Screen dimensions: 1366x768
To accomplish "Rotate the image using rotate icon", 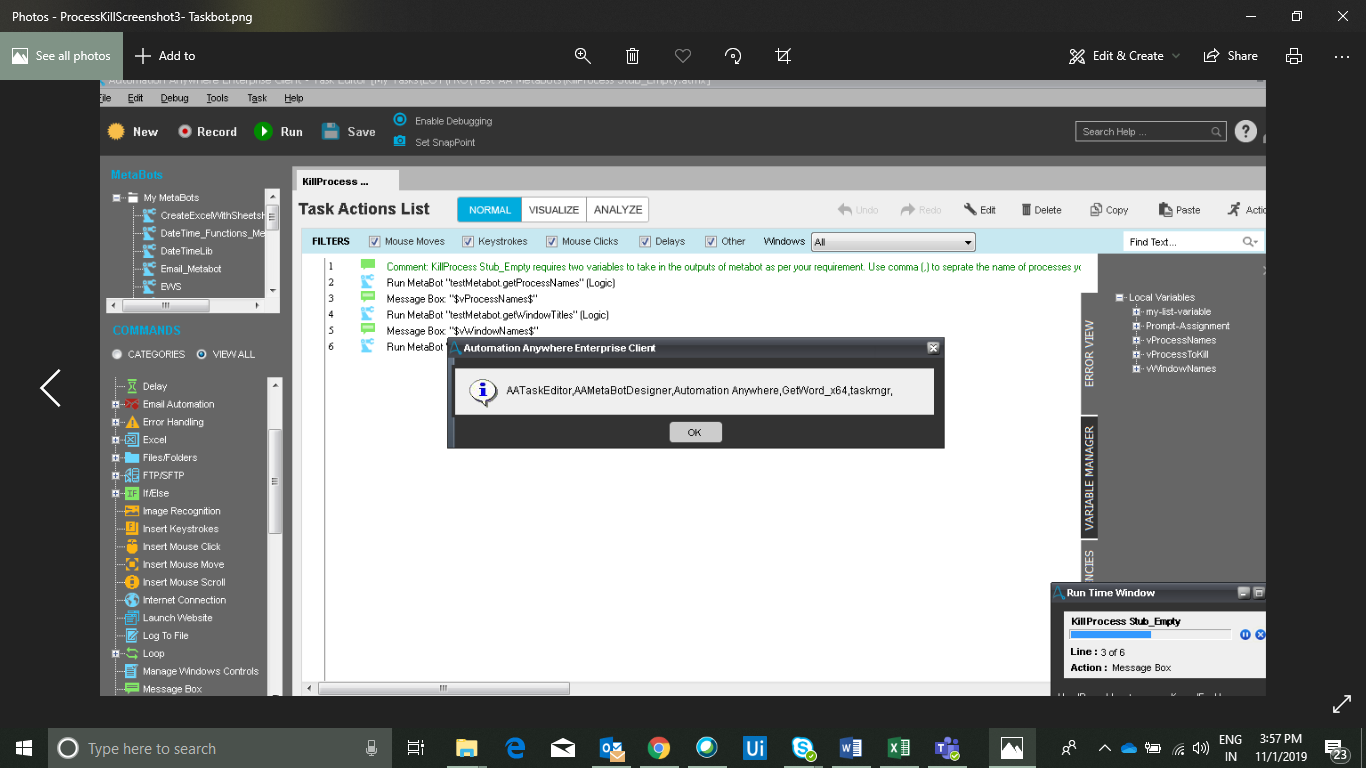I will (x=733, y=56).
